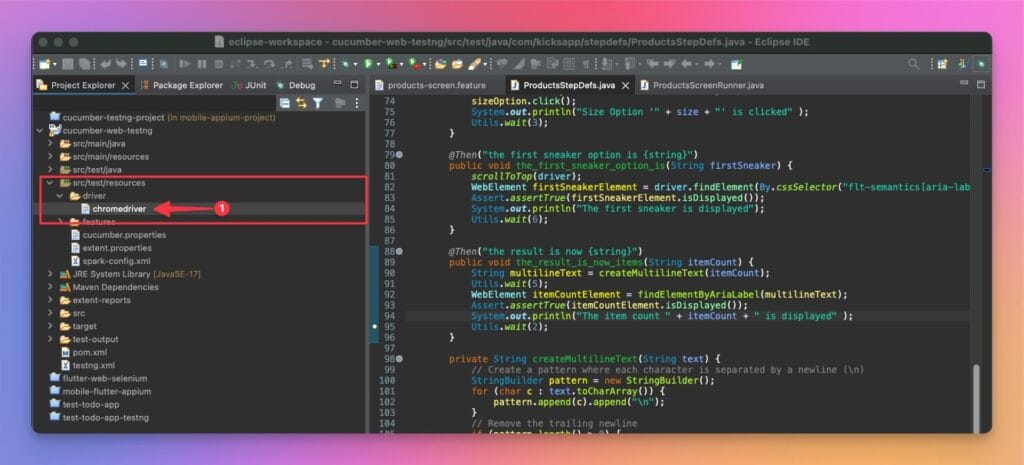Open the ProductsScreenRunner.java editor tab
The width and height of the screenshot is (1024, 465).
[x=702, y=85]
